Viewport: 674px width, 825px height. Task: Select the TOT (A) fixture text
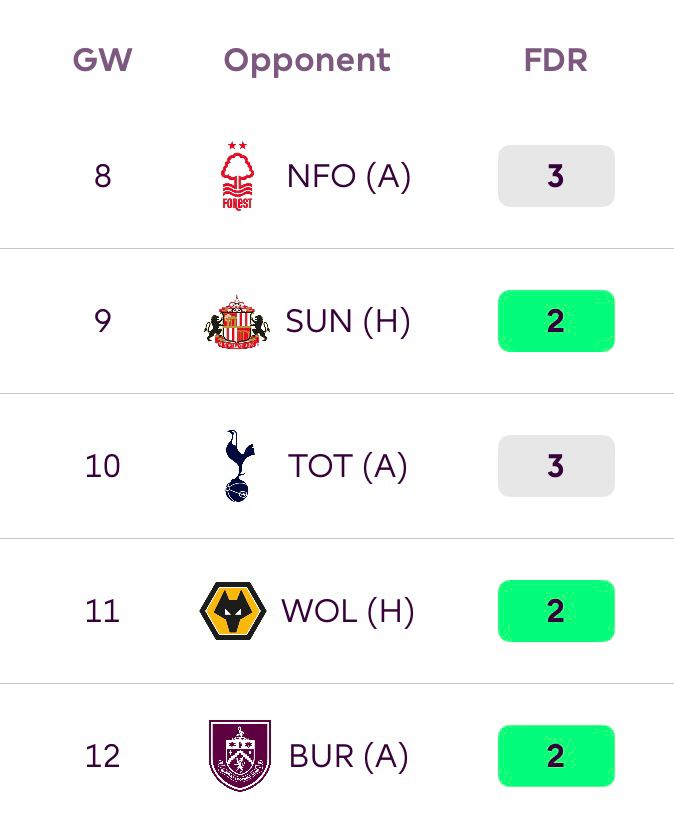point(348,466)
